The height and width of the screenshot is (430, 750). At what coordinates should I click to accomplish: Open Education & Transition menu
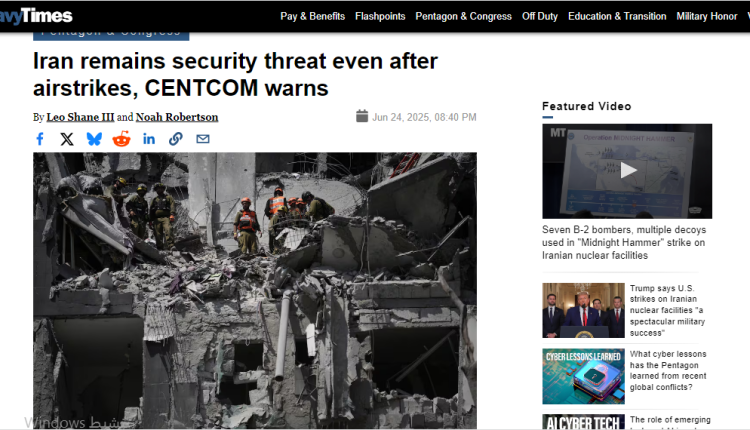pos(617,16)
